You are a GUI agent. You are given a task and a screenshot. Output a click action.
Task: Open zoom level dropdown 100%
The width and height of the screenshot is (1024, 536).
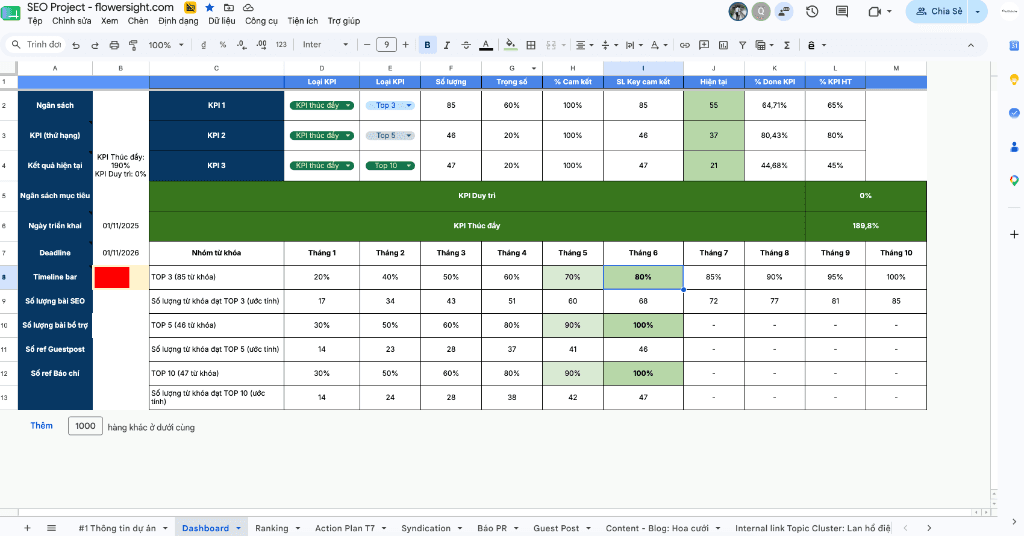point(166,45)
